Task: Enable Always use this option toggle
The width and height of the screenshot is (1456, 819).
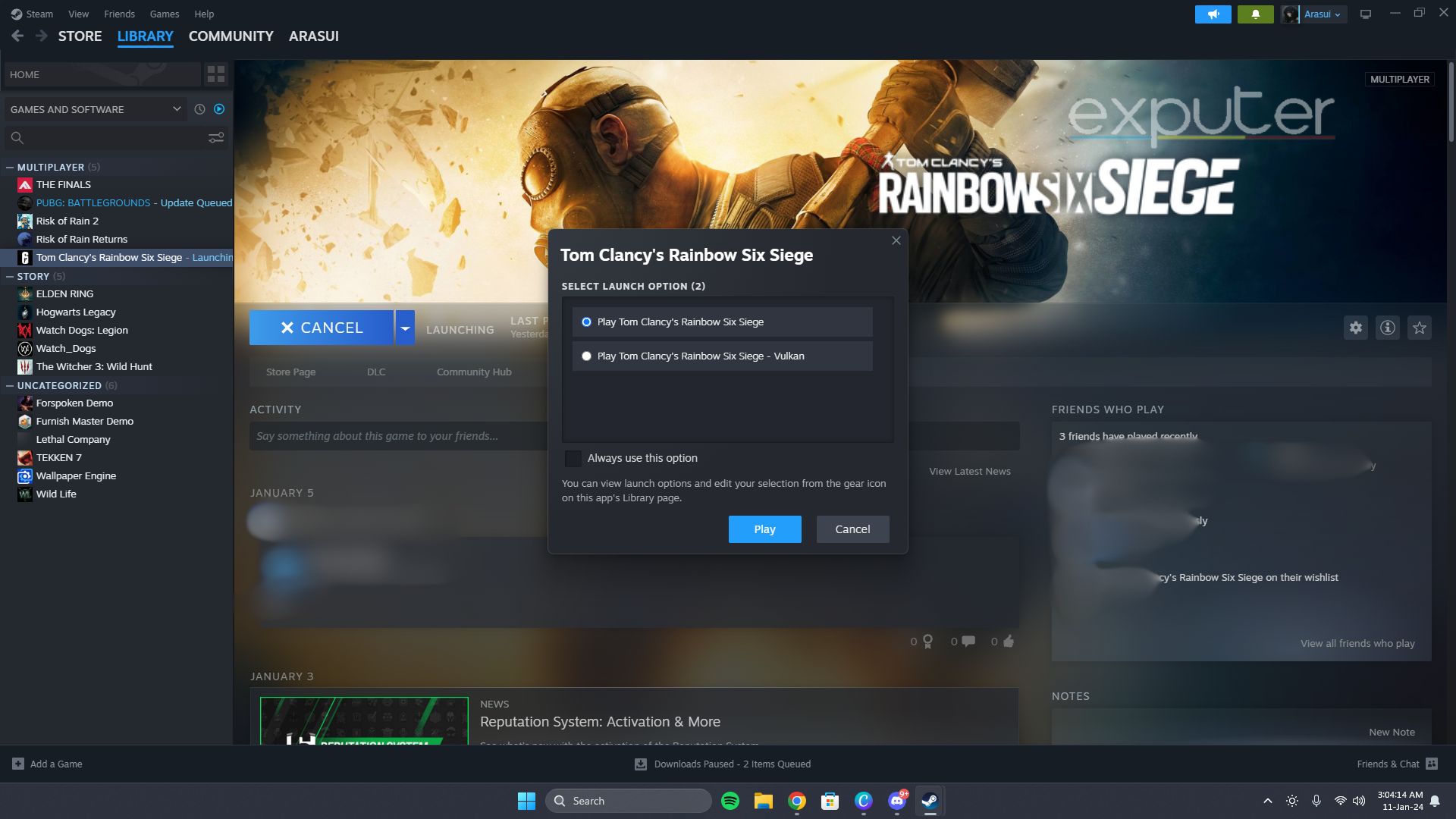Action: point(573,457)
